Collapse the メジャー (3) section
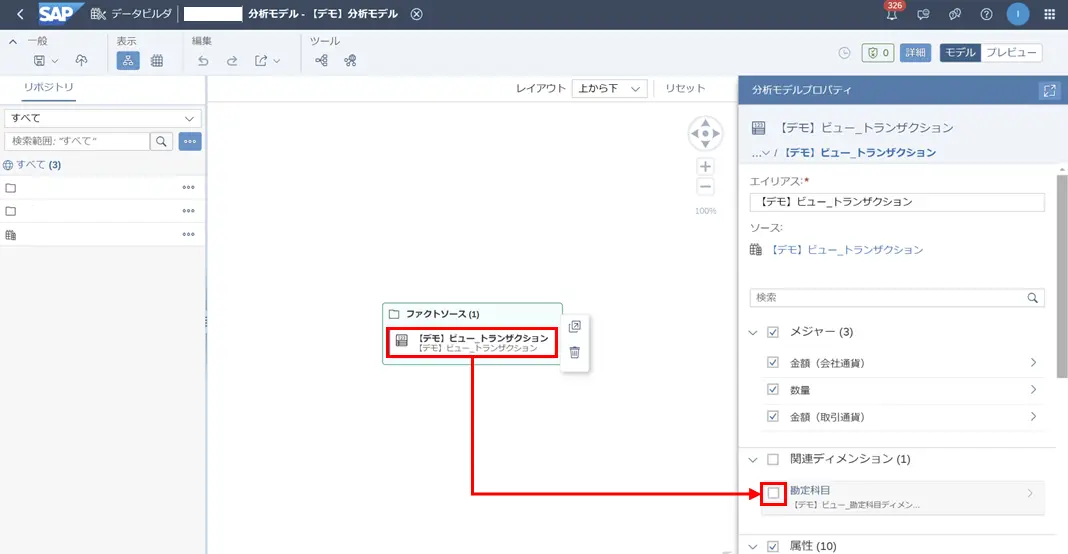Screen dimensions: 1068x554 [x=753, y=333]
